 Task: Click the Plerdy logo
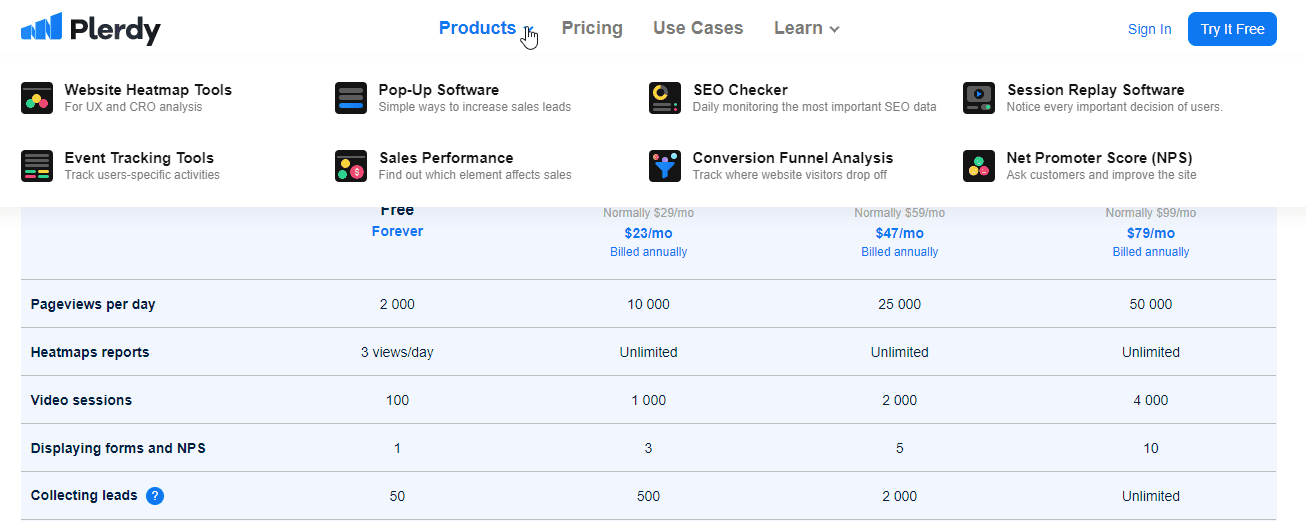pyautogui.click(x=90, y=30)
